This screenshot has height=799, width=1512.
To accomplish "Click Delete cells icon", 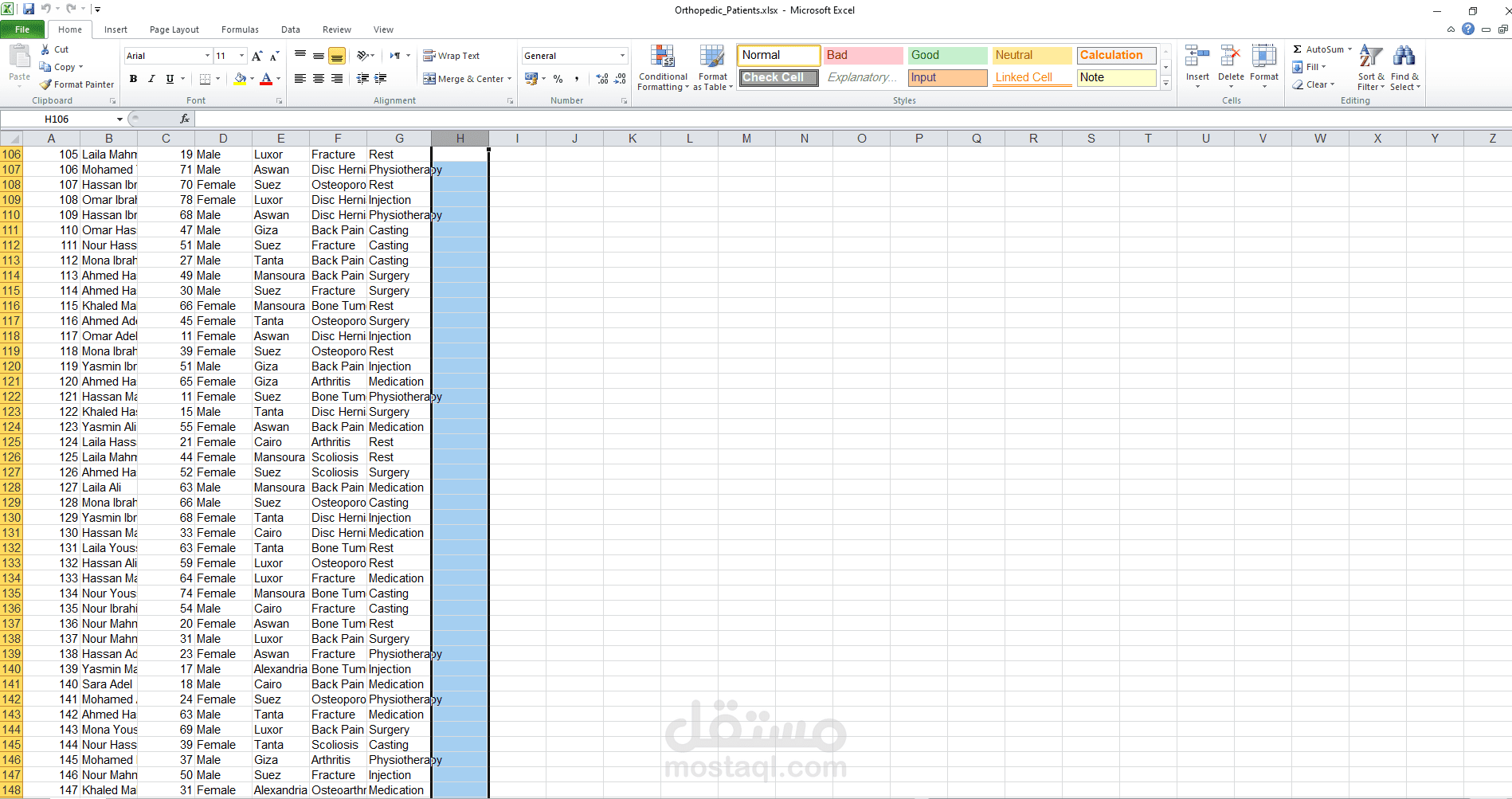I will [x=1231, y=57].
